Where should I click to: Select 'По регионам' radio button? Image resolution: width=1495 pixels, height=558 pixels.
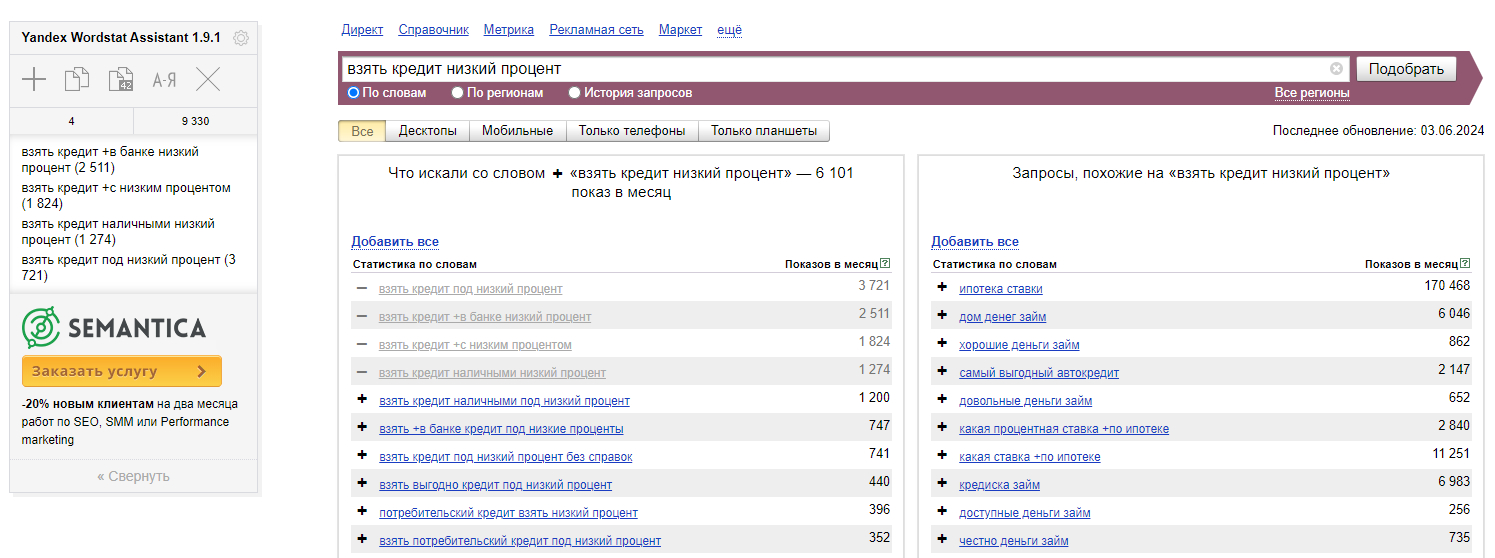pyautogui.click(x=457, y=93)
